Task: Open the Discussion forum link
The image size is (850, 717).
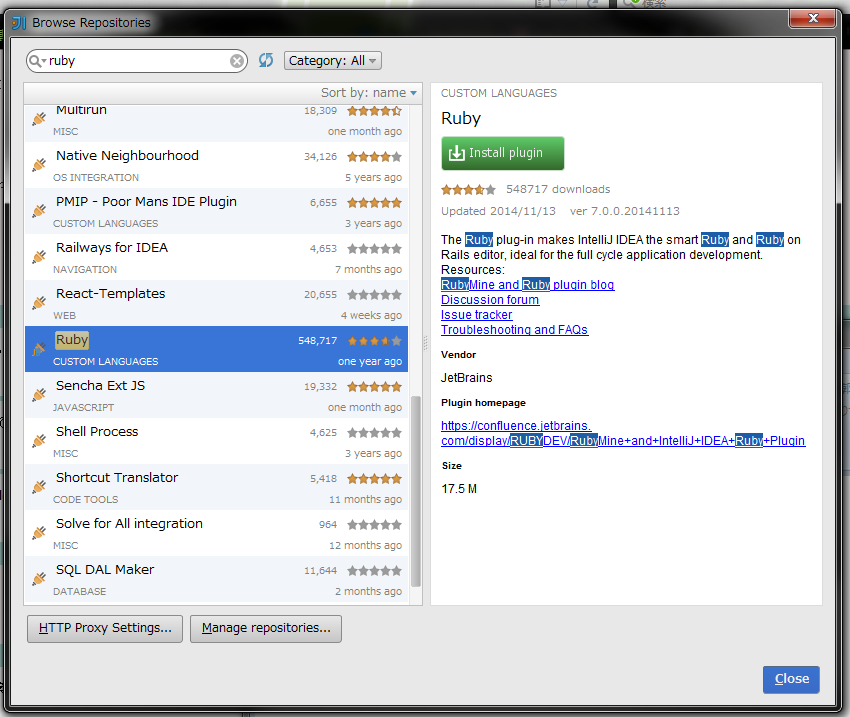Action: (x=490, y=300)
